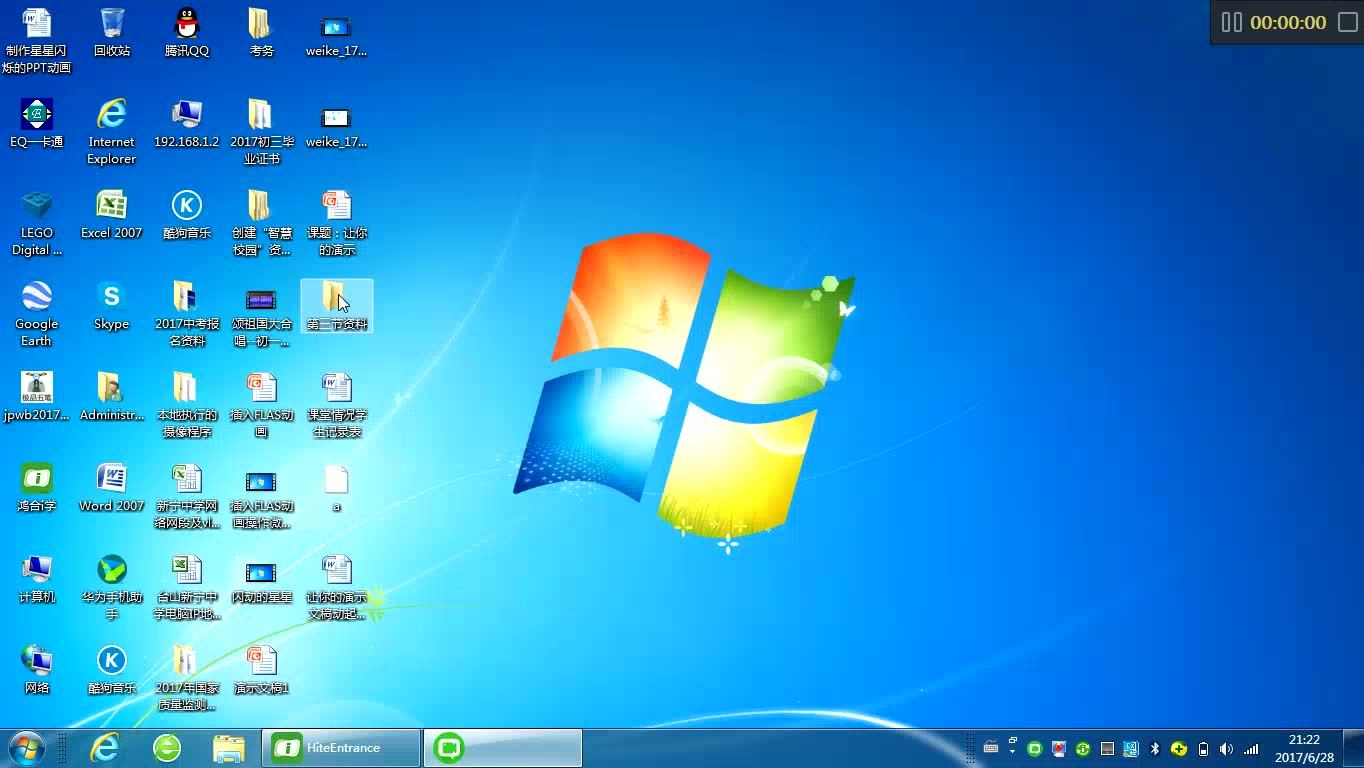Select the 插入FLAS动画 presentation file
Image resolution: width=1364 pixels, height=768 pixels.
coord(261,405)
